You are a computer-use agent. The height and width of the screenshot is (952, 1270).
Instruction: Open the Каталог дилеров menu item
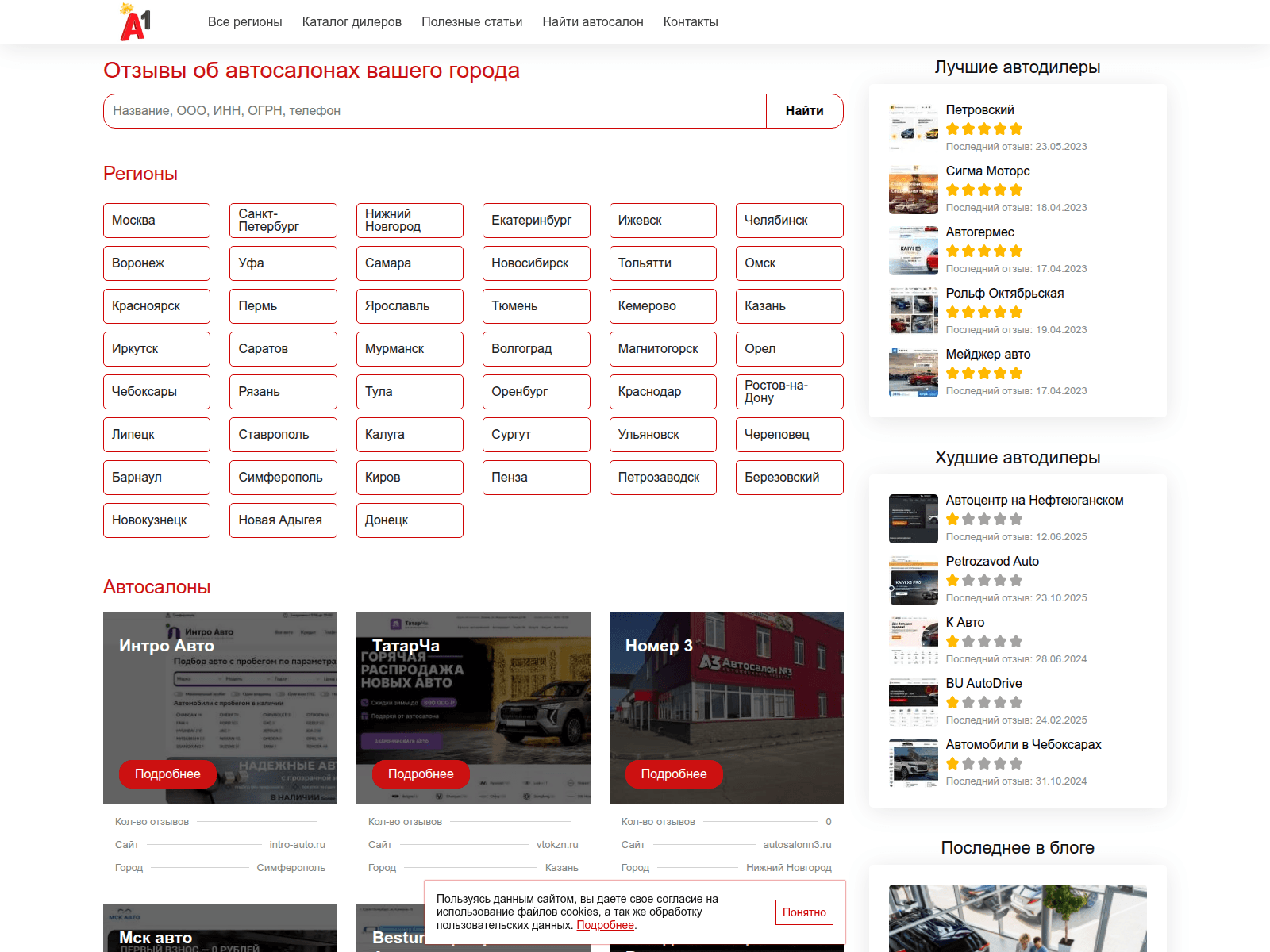tap(352, 22)
